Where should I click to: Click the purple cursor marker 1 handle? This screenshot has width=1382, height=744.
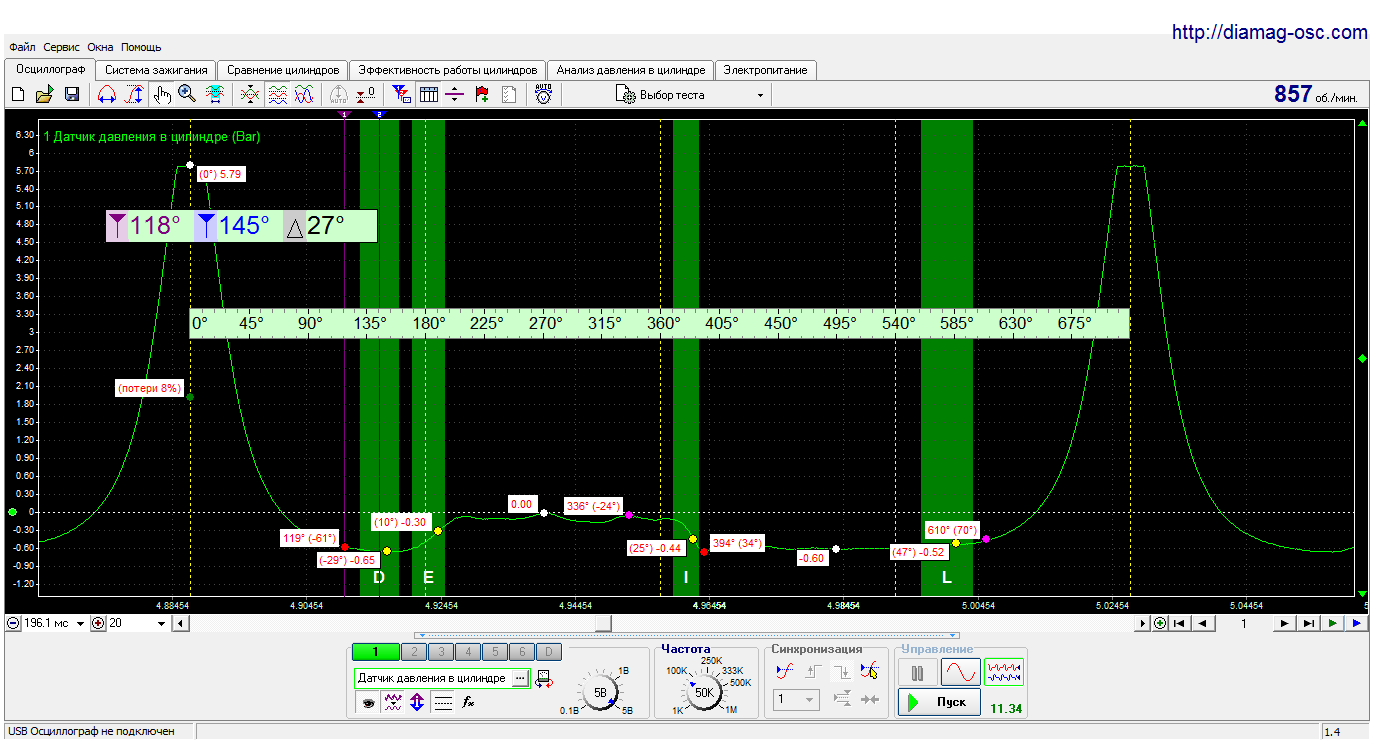[345, 115]
